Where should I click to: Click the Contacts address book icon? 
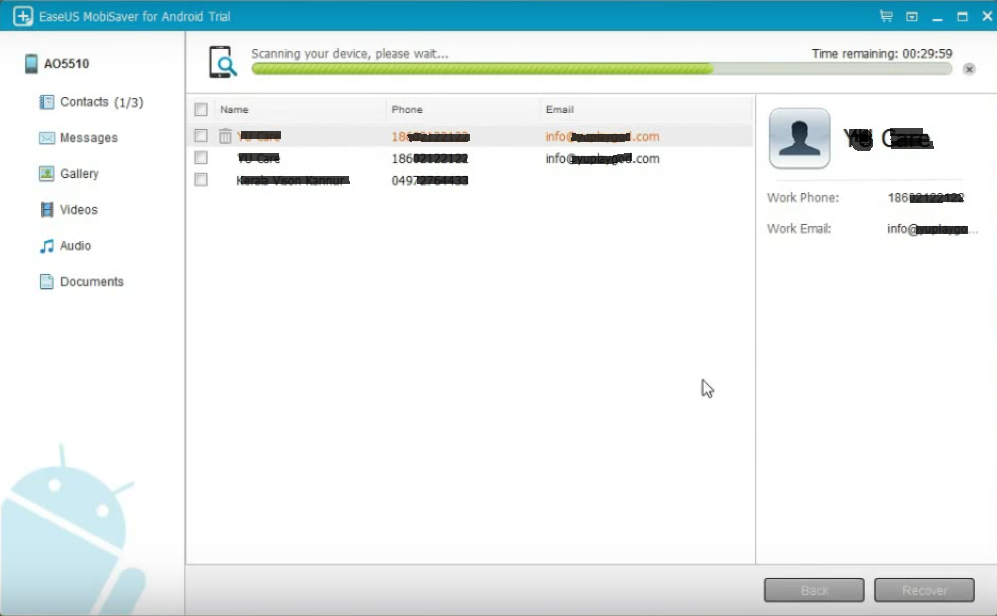(46, 102)
